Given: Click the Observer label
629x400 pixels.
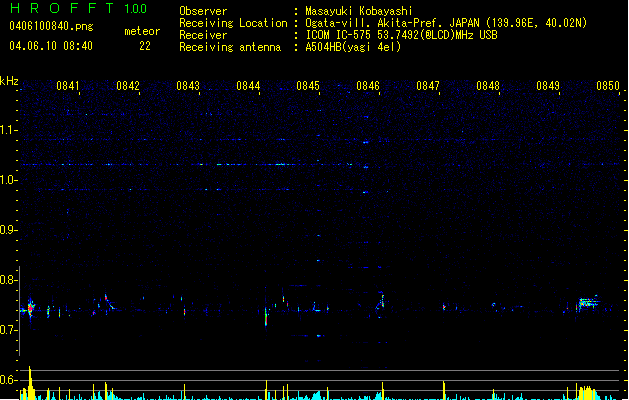Looking at the screenshot, I should 203,11.
